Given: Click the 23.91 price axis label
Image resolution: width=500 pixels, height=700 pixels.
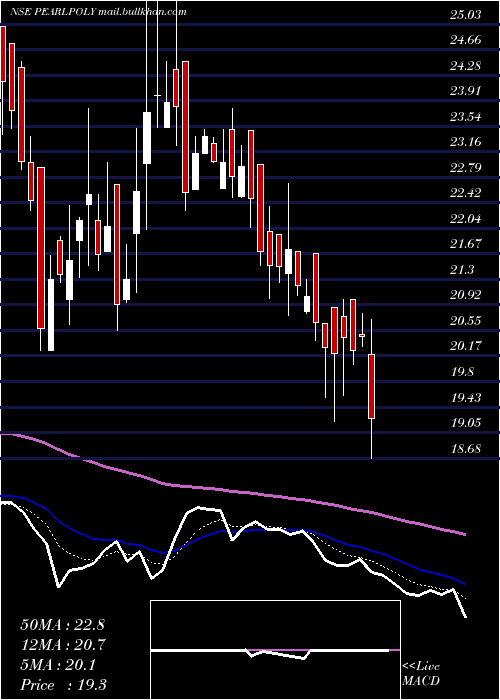Looking at the screenshot, I should point(465,92).
